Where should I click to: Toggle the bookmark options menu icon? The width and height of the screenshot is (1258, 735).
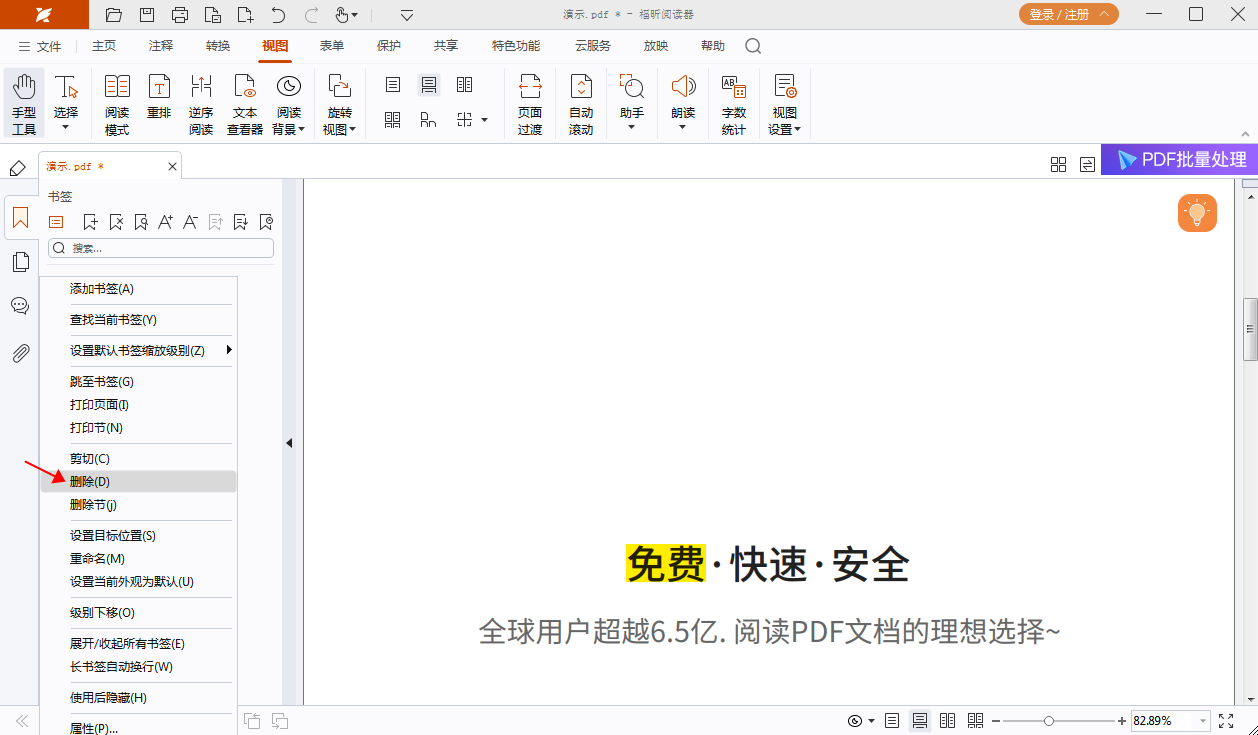[x=56, y=222]
